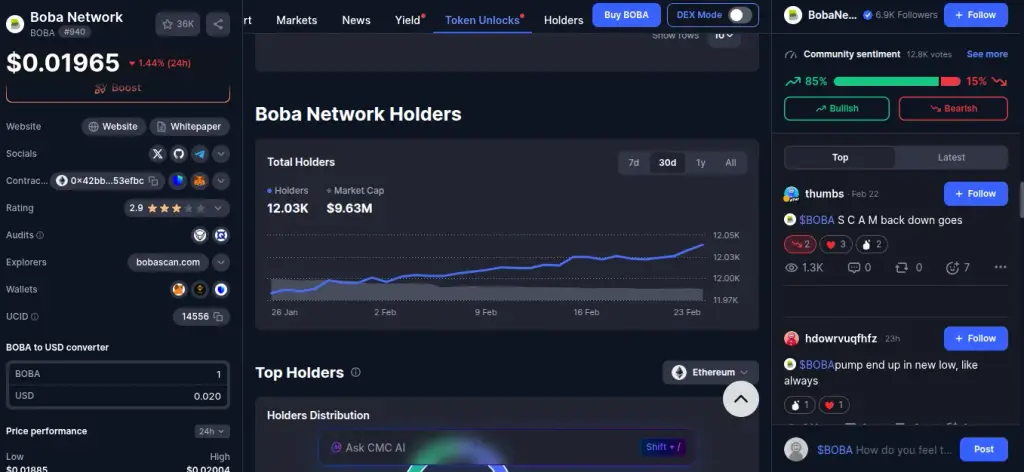Image resolution: width=1024 pixels, height=472 pixels.
Task: Open the Show rows dropdown
Action: click(x=725, y=37)
